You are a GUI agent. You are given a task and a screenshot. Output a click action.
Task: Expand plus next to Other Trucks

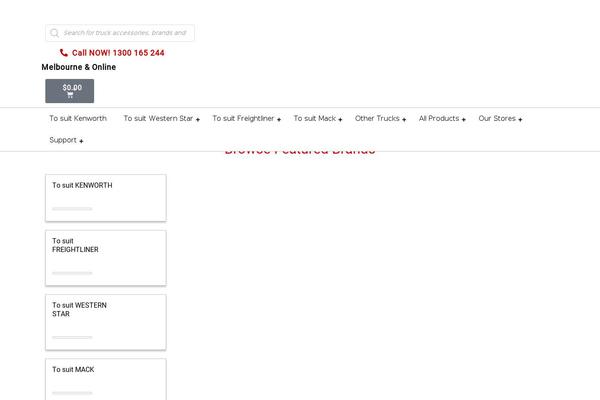tap(404, 119)
